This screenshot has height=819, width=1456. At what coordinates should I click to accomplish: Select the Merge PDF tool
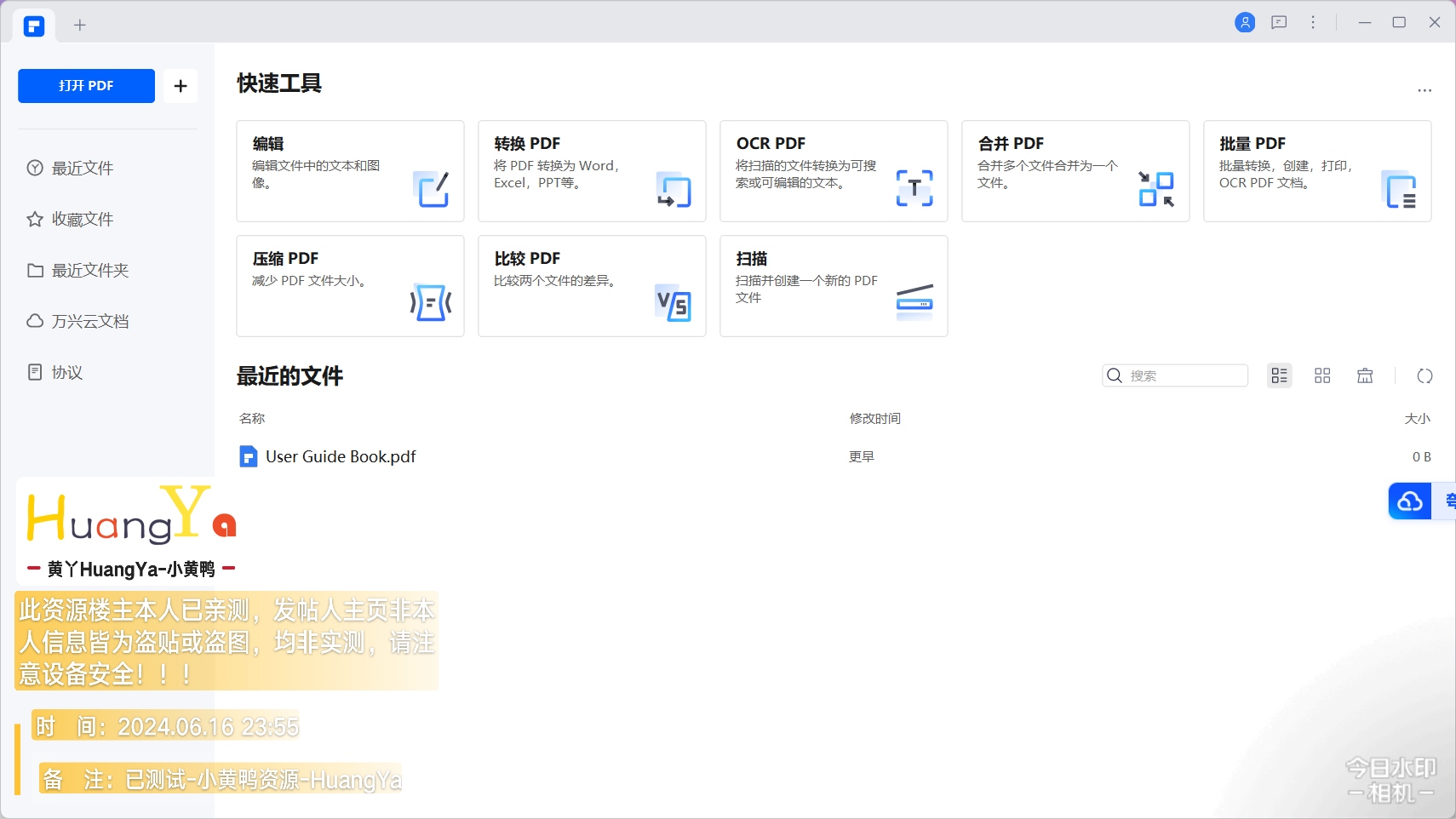(x=1075, y=171)
